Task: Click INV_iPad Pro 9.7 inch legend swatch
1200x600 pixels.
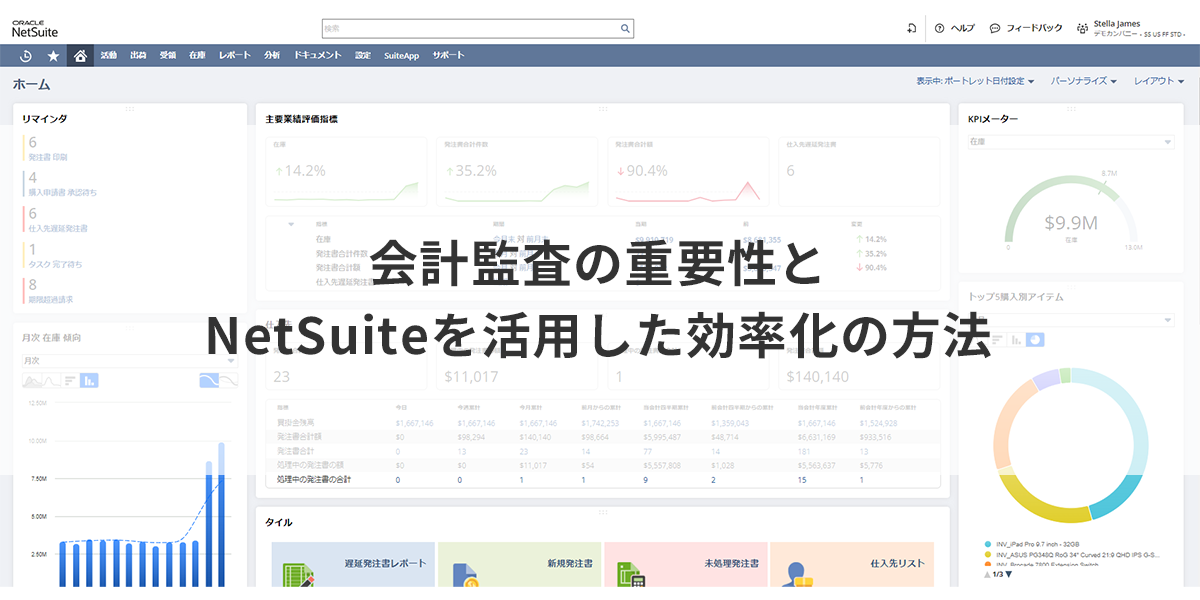Action: click(988, 543)
